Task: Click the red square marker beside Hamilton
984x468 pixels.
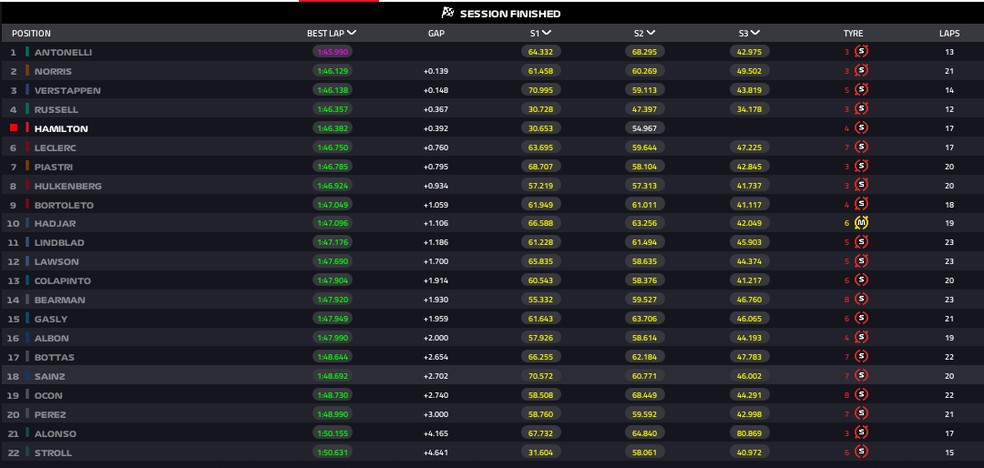Action: [14, 128]
